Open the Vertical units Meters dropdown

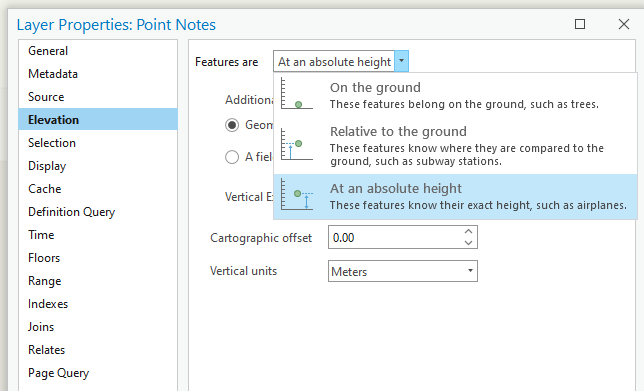[x=402, y=271]
